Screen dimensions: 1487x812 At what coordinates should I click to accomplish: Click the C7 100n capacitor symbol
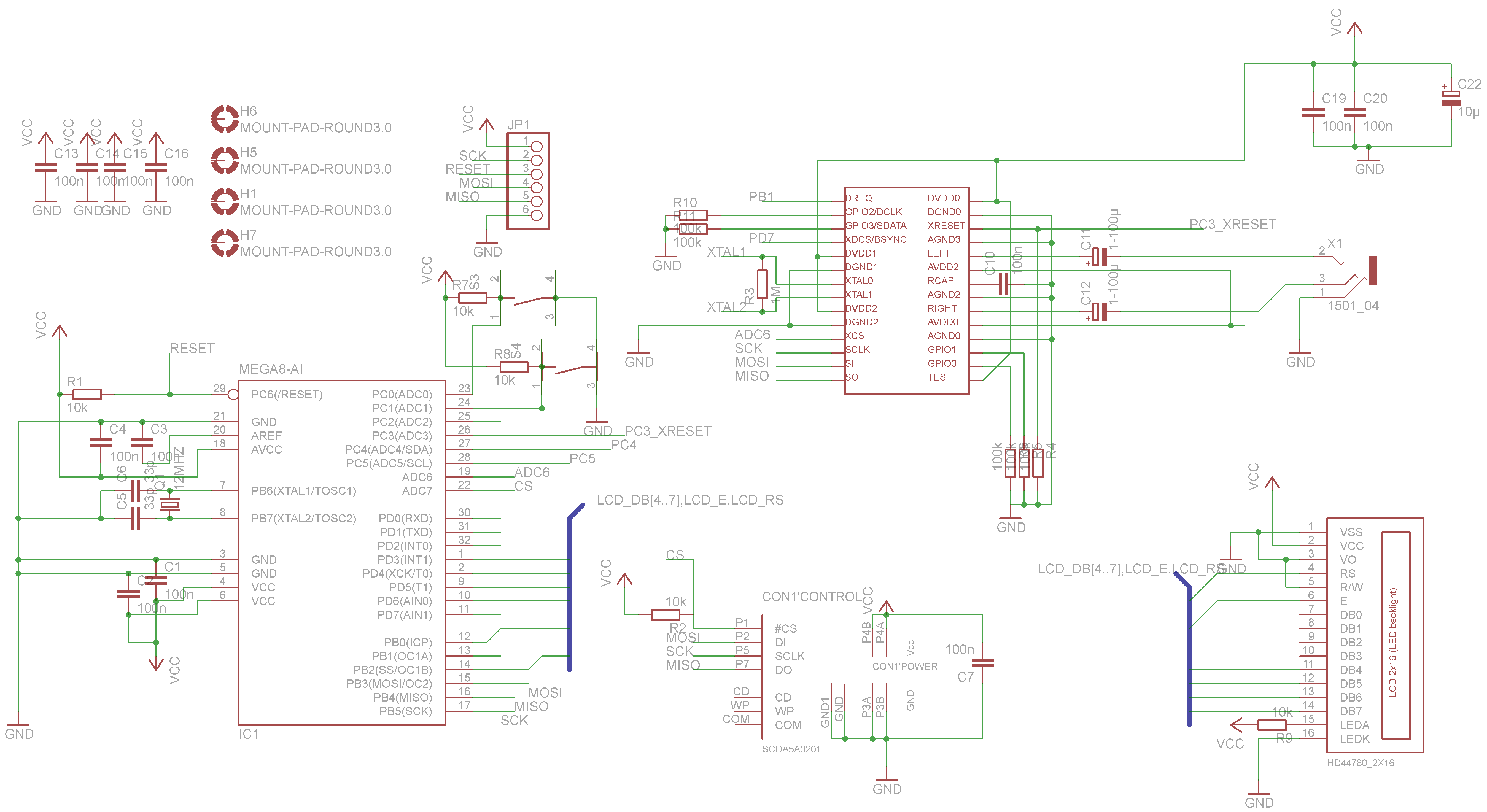982,663
